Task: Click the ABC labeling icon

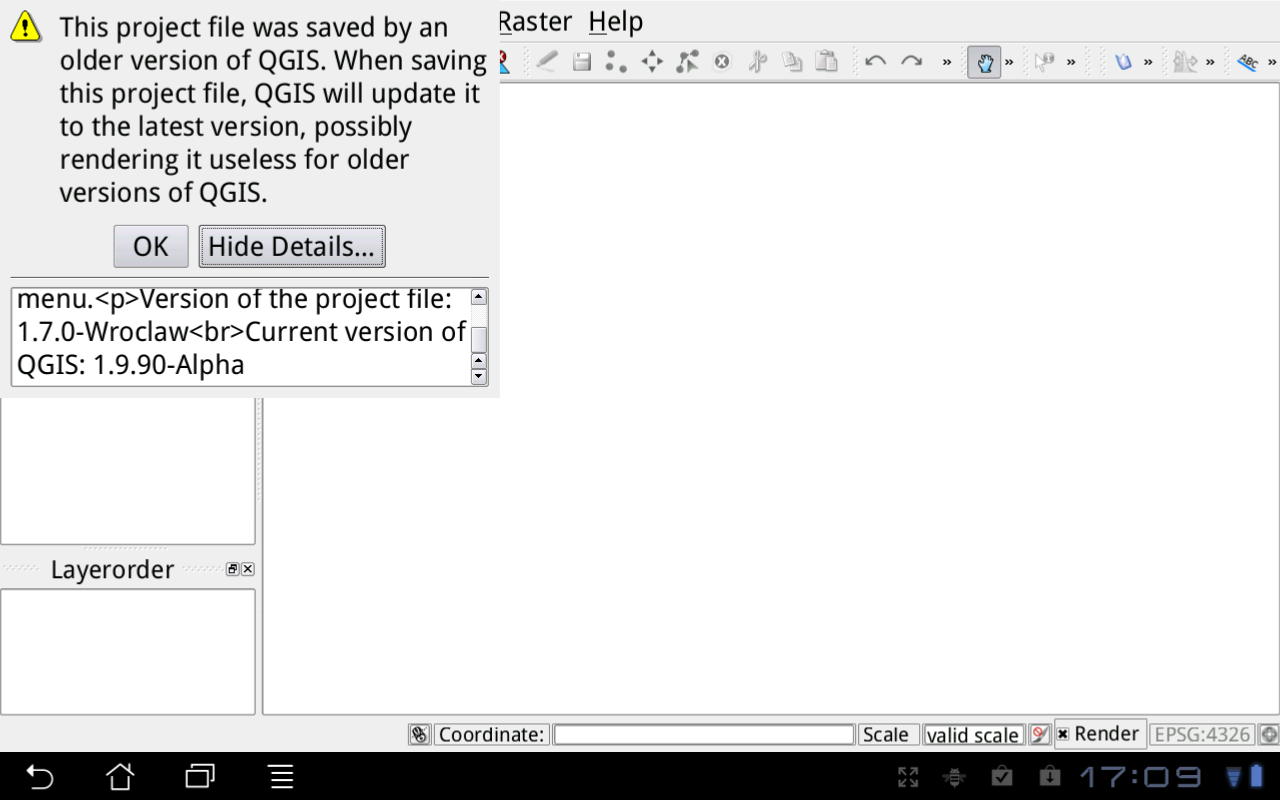Action: (x=1247, y=62)
